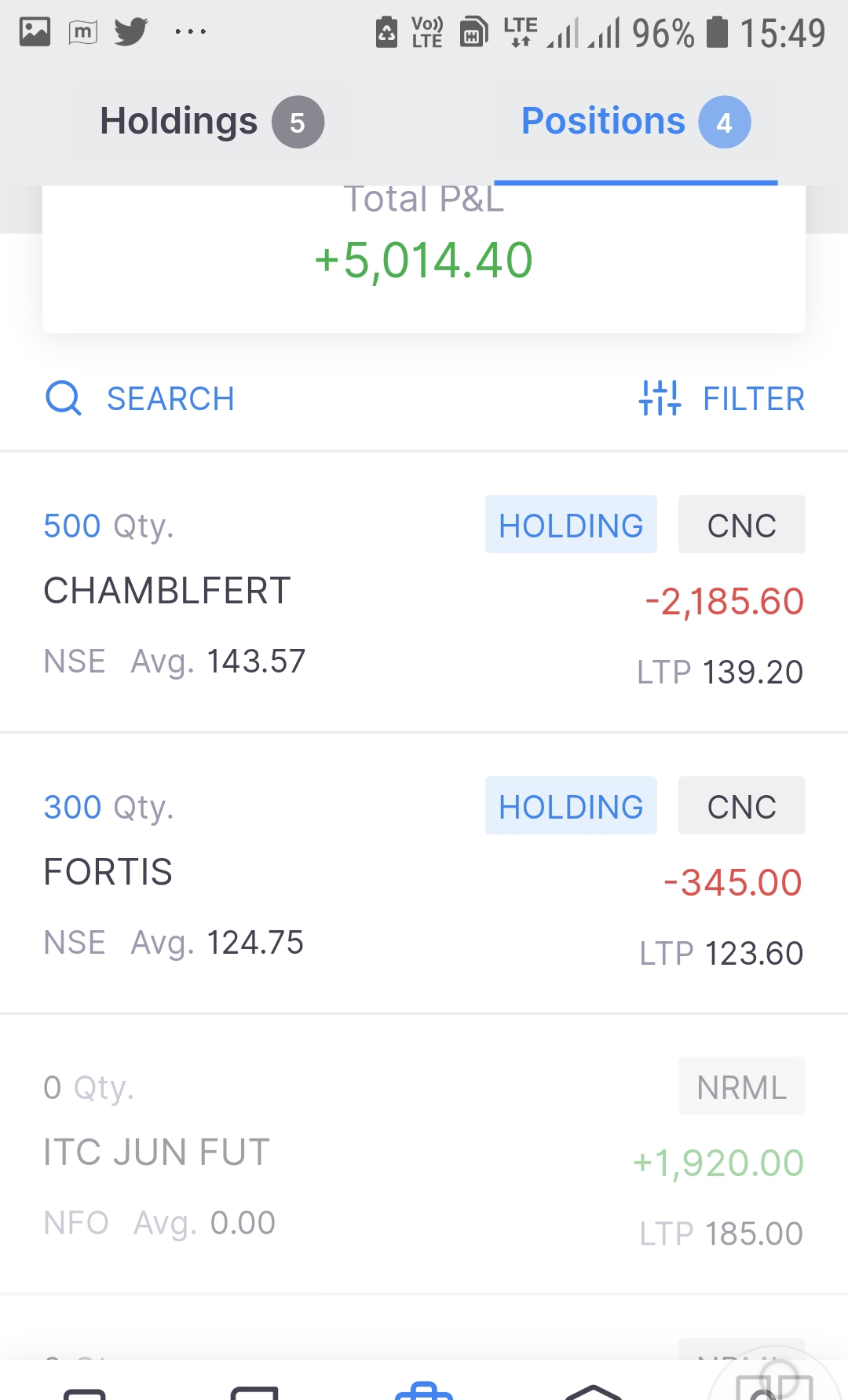Open the CHAMBLFERT position row
Screen dimensions: 848x1400
pos(167,591)
